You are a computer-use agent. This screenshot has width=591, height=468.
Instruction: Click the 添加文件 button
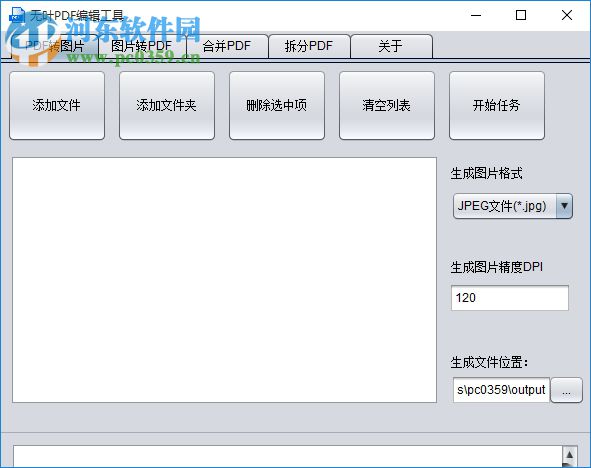tap(57, 106)
